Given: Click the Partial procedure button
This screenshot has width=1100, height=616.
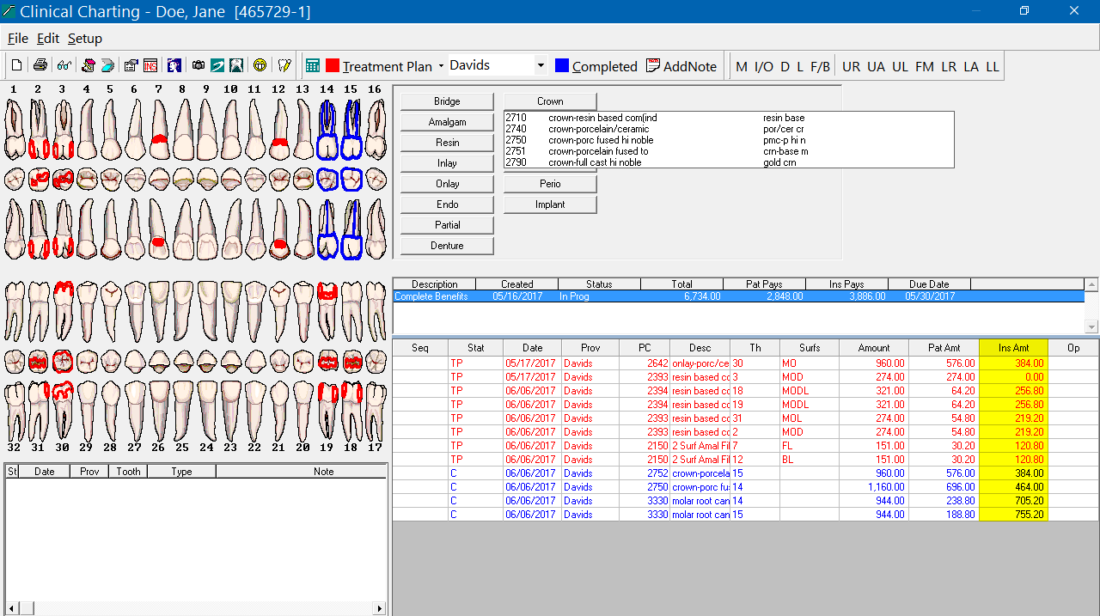Looking at the screenshot, I should (447, 225).
